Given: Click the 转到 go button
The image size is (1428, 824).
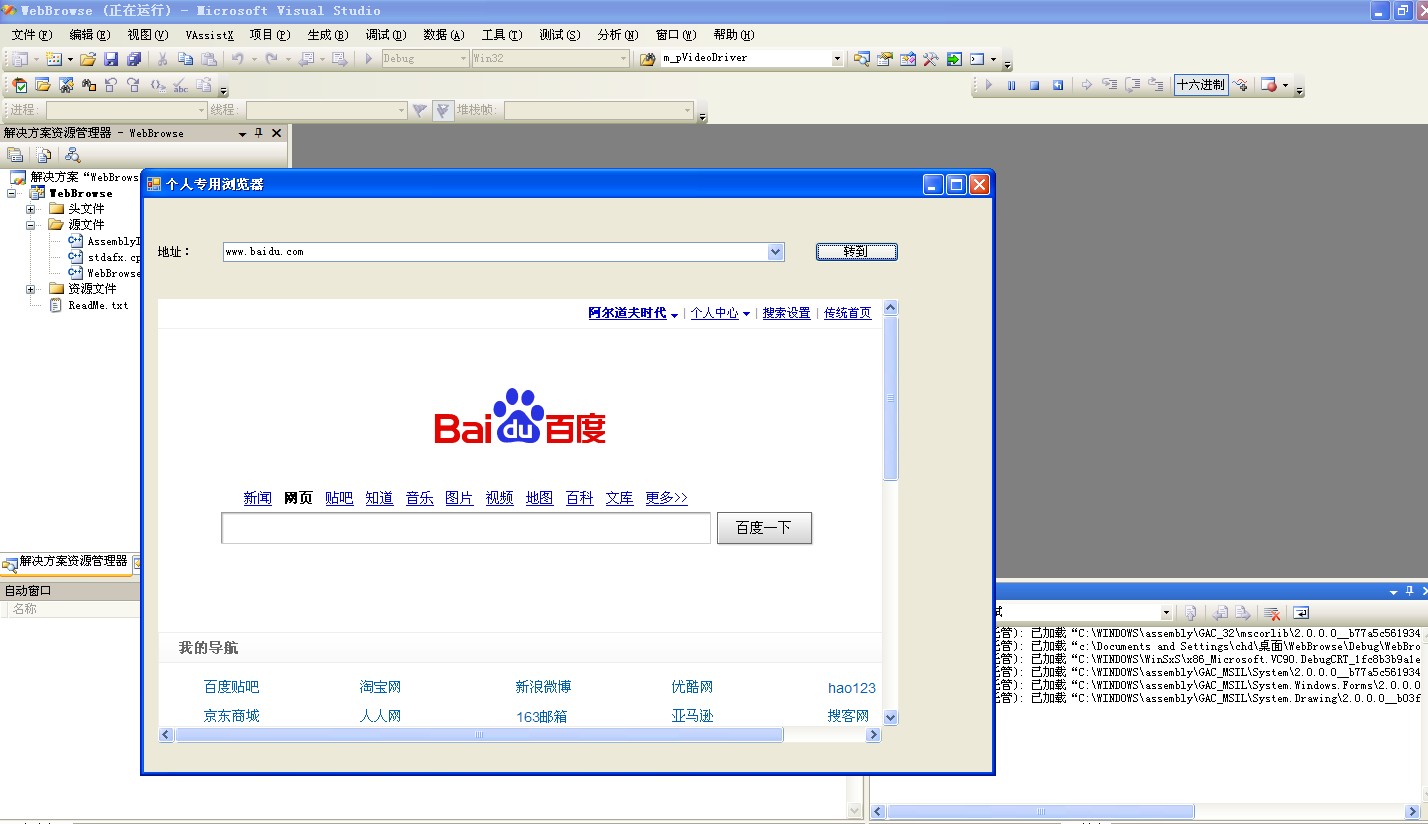Looking at the screenshot, I should [x=856, y=252].
